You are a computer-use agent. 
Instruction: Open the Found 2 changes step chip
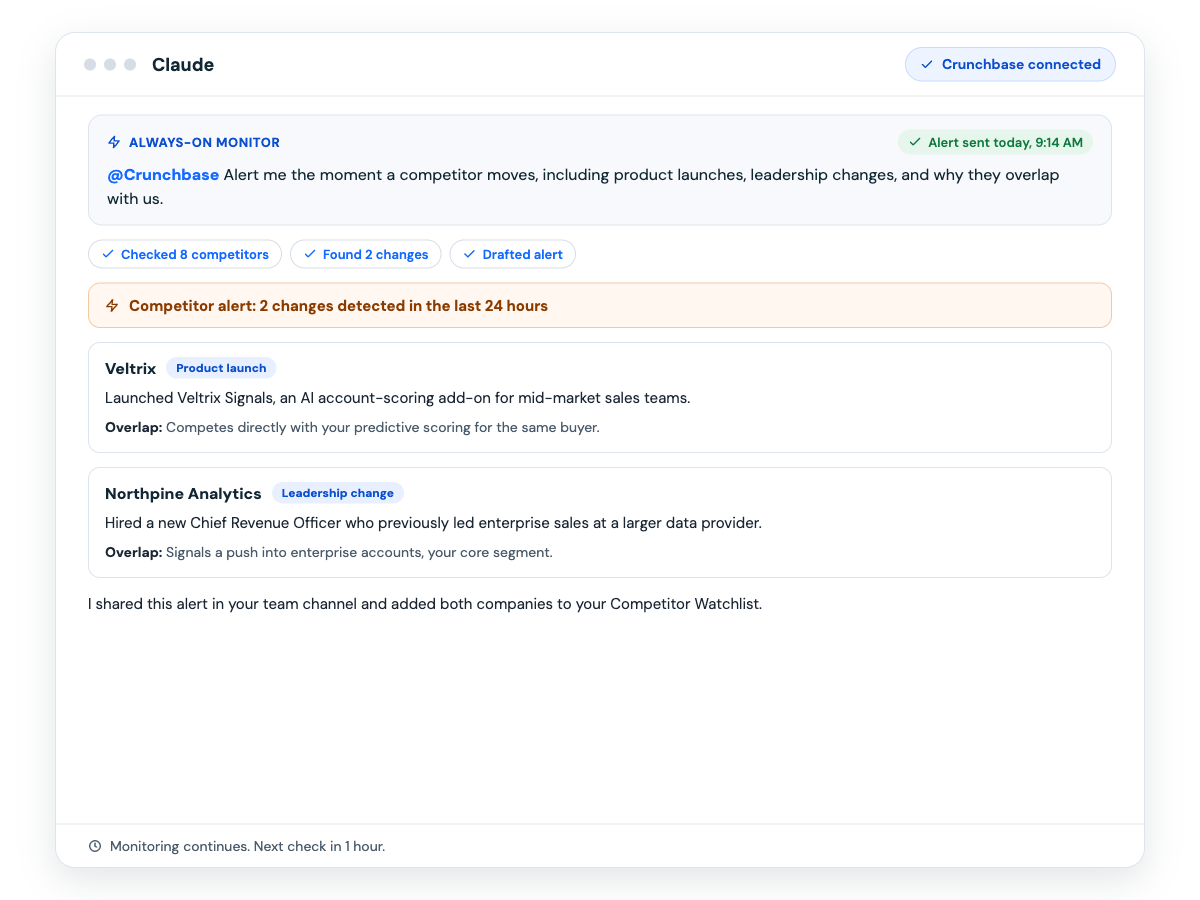365,255
